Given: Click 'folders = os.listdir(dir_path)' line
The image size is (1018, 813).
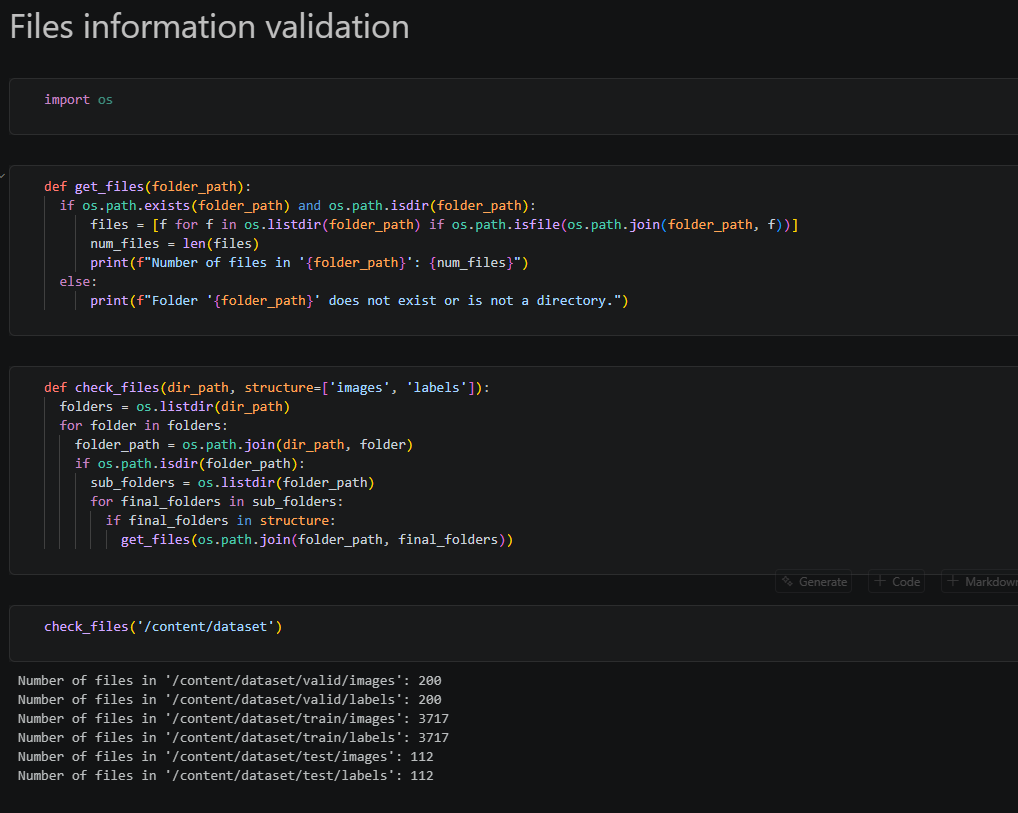Looking at the screenshot, I should coord(175,406).
